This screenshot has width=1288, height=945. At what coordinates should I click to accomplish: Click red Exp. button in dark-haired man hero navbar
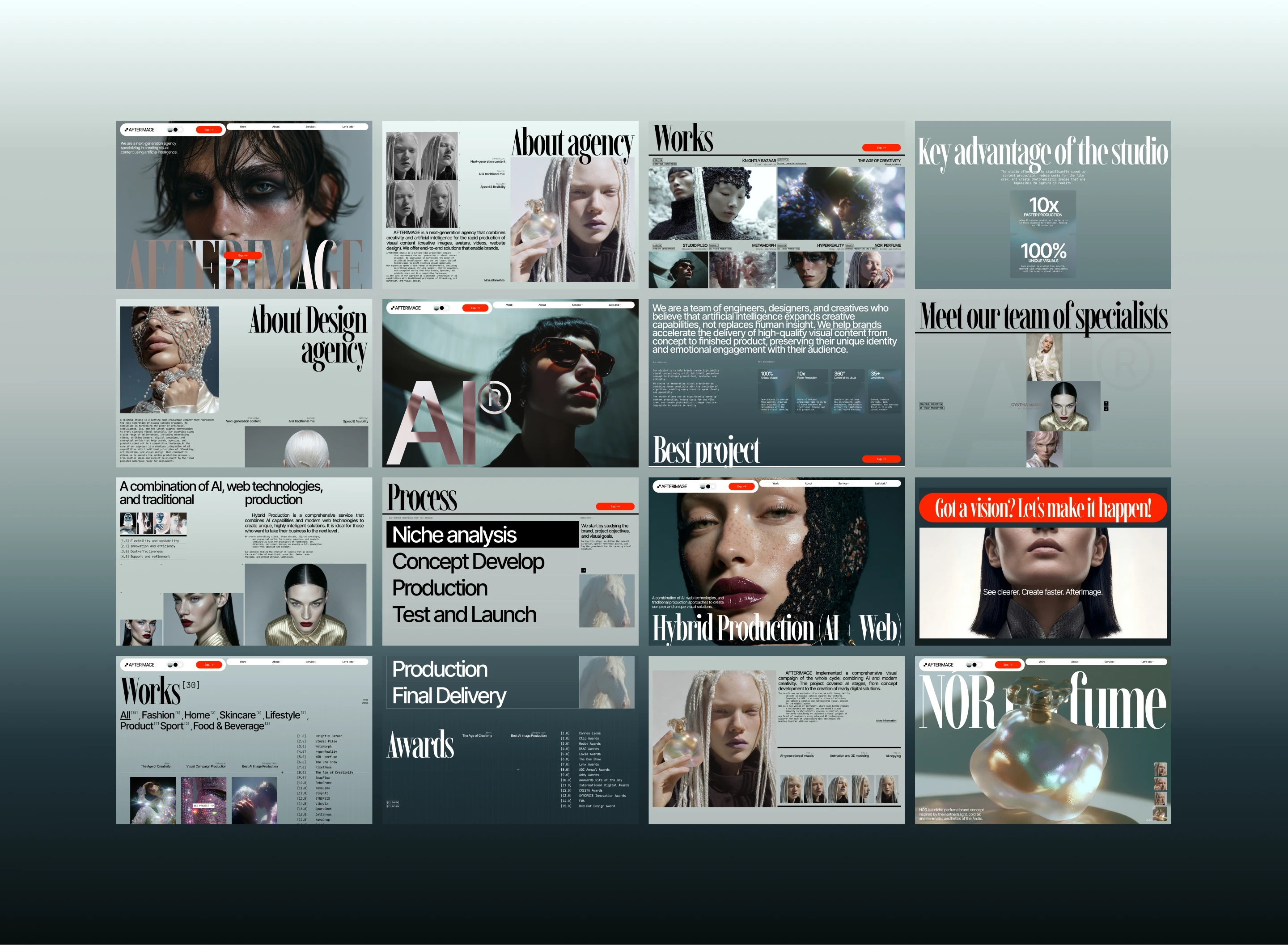coord(209,130)
